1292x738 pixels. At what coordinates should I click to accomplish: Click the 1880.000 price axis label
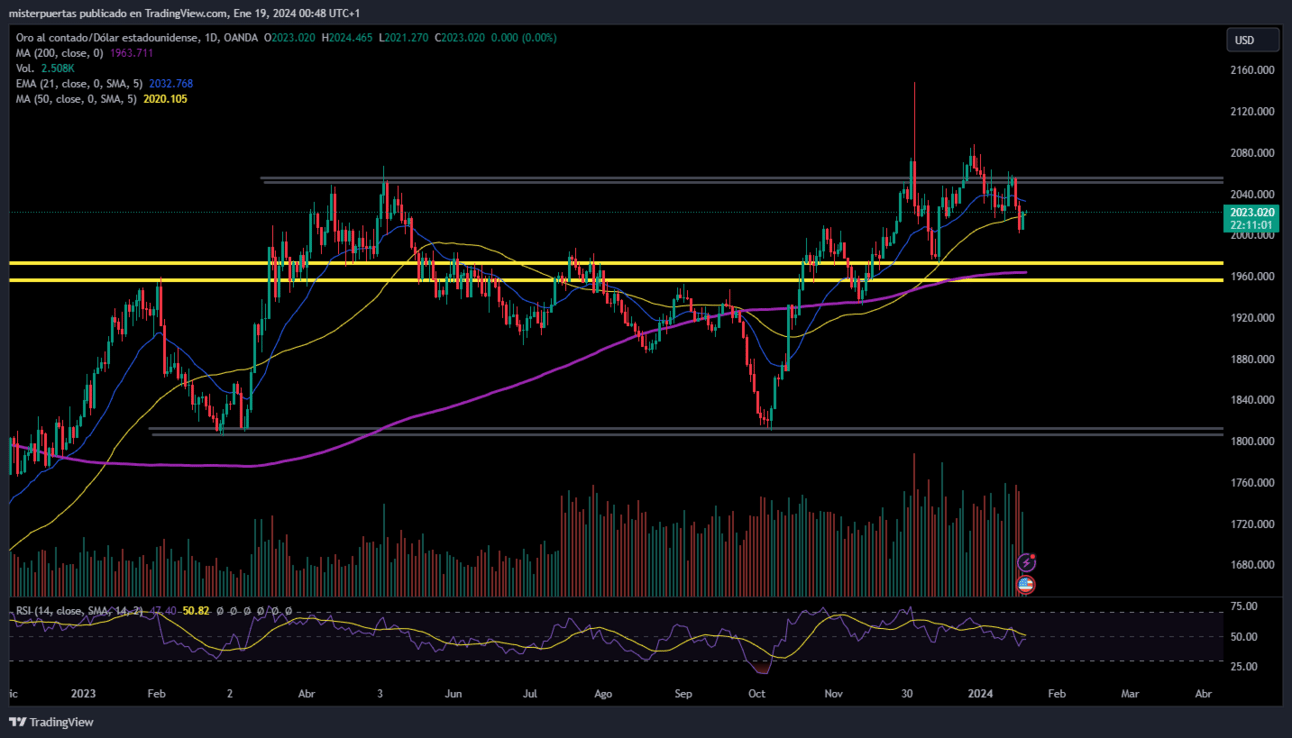pyautogui.click(x=1252, y=358)
